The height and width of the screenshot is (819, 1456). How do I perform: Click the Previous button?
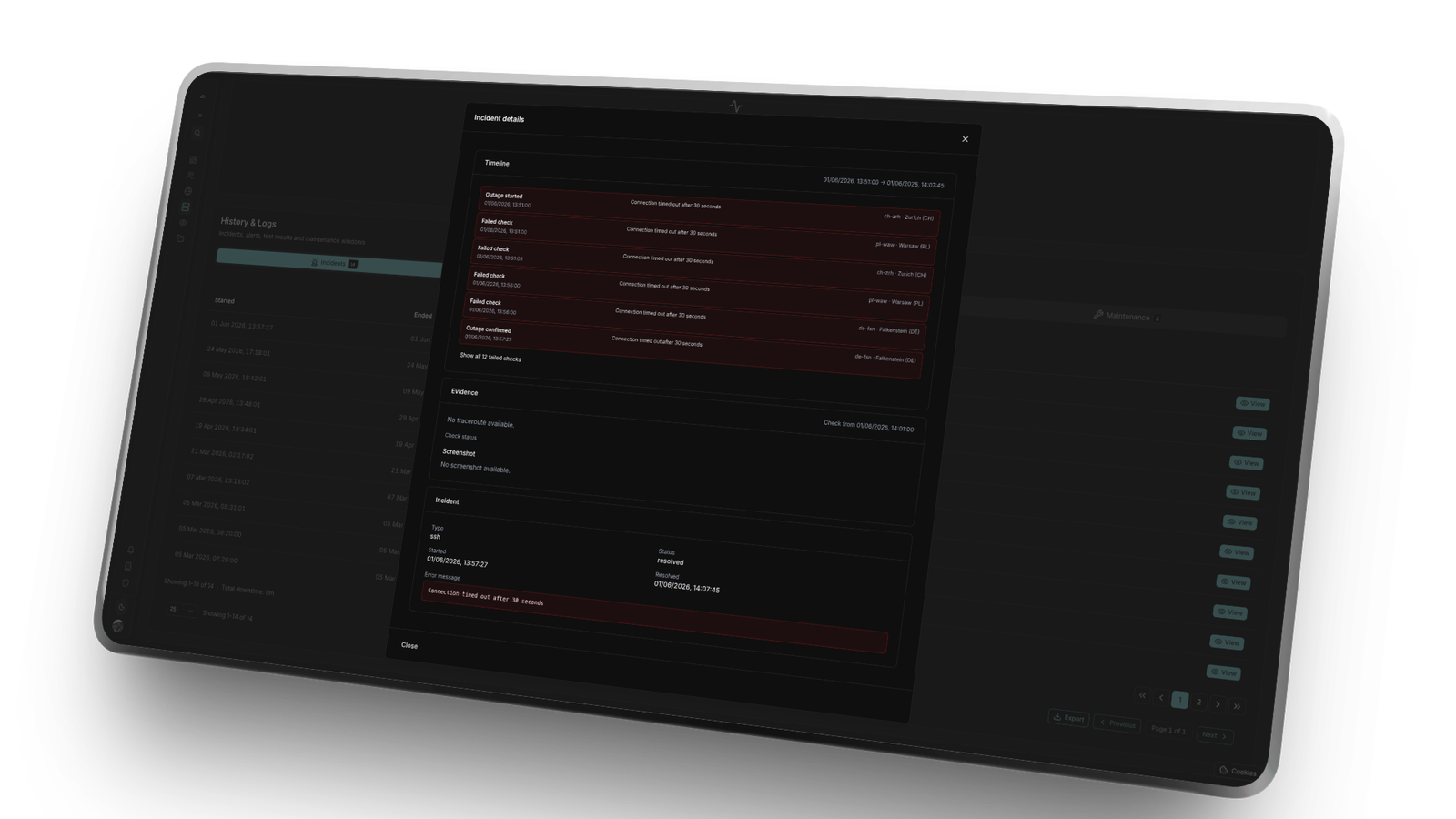coord(1117,723)
